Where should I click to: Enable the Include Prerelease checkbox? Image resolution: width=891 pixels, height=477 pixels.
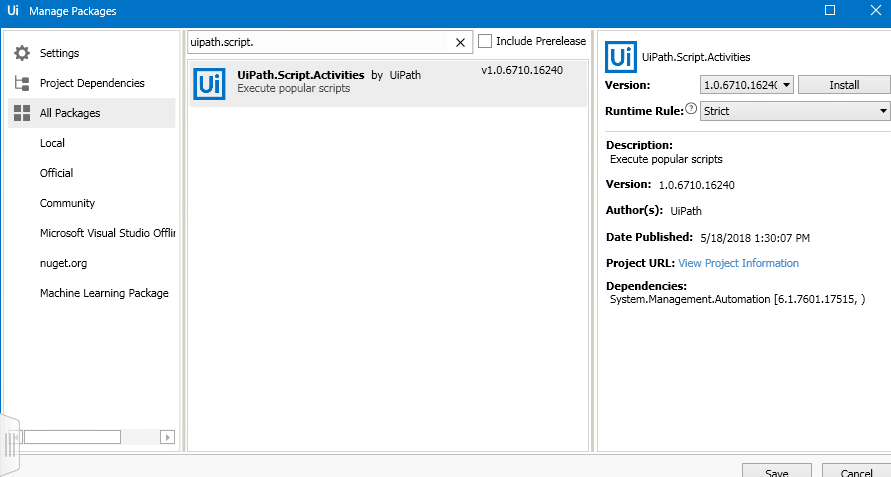pyautogui.click(x=485, y=41)
